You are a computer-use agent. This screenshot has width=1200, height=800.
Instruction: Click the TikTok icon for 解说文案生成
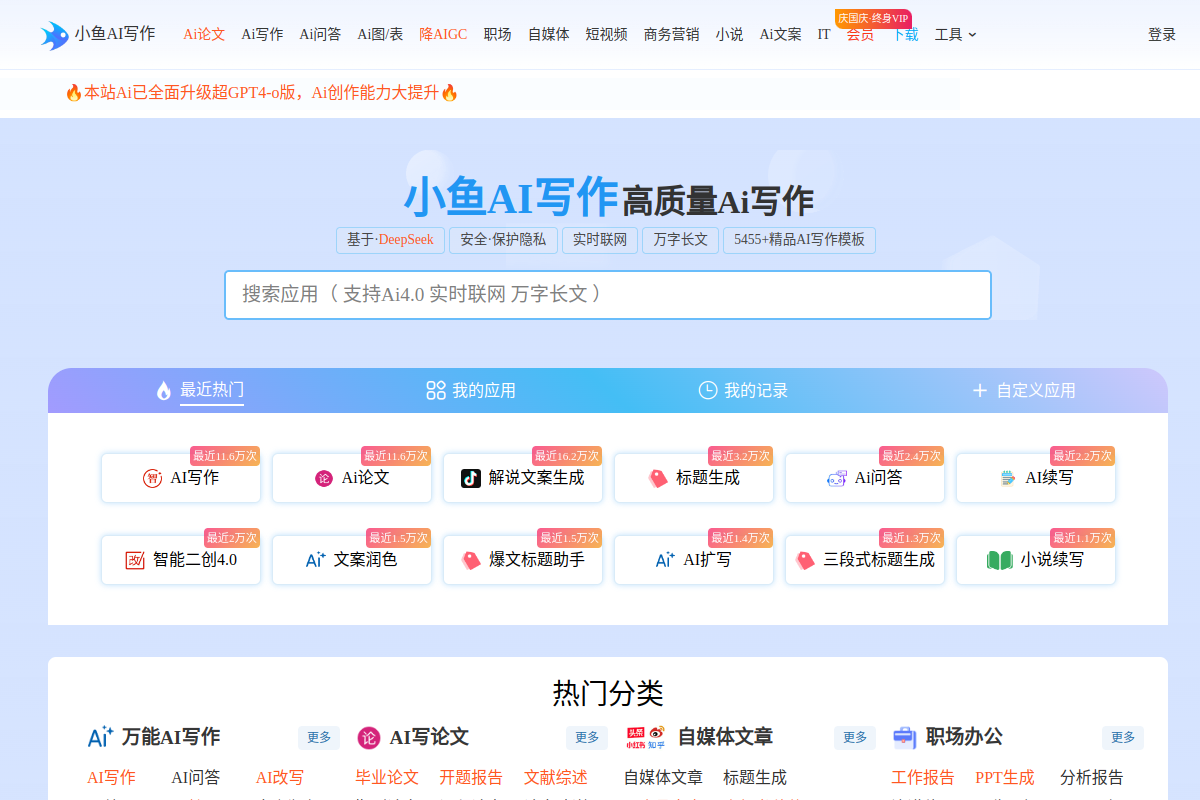pyautogui.click(x=471, y=478)
